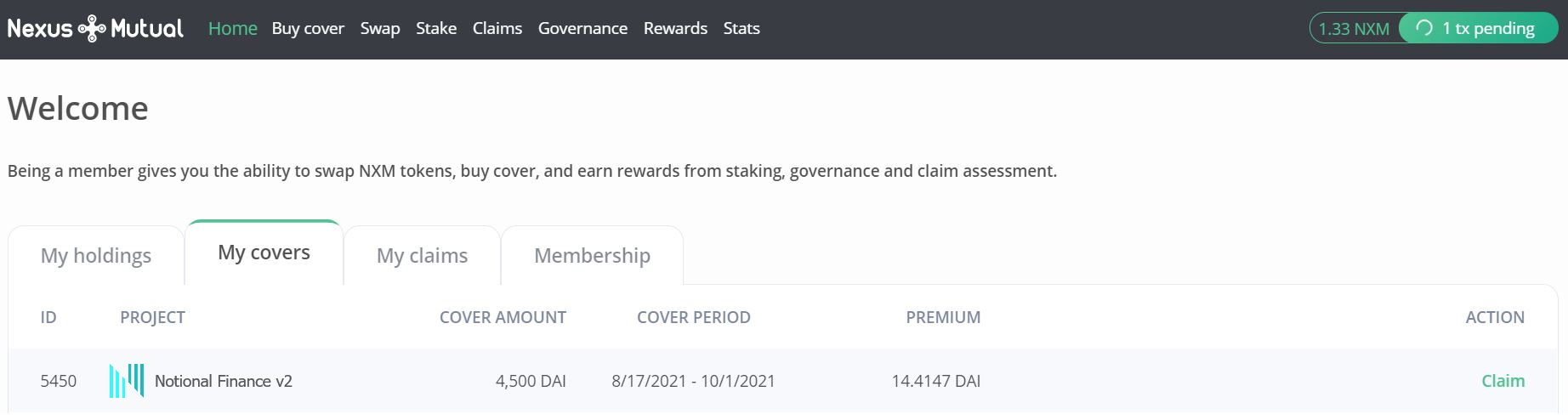
Task: Click Claim for cover 5450
Action: click(1503, 381)
